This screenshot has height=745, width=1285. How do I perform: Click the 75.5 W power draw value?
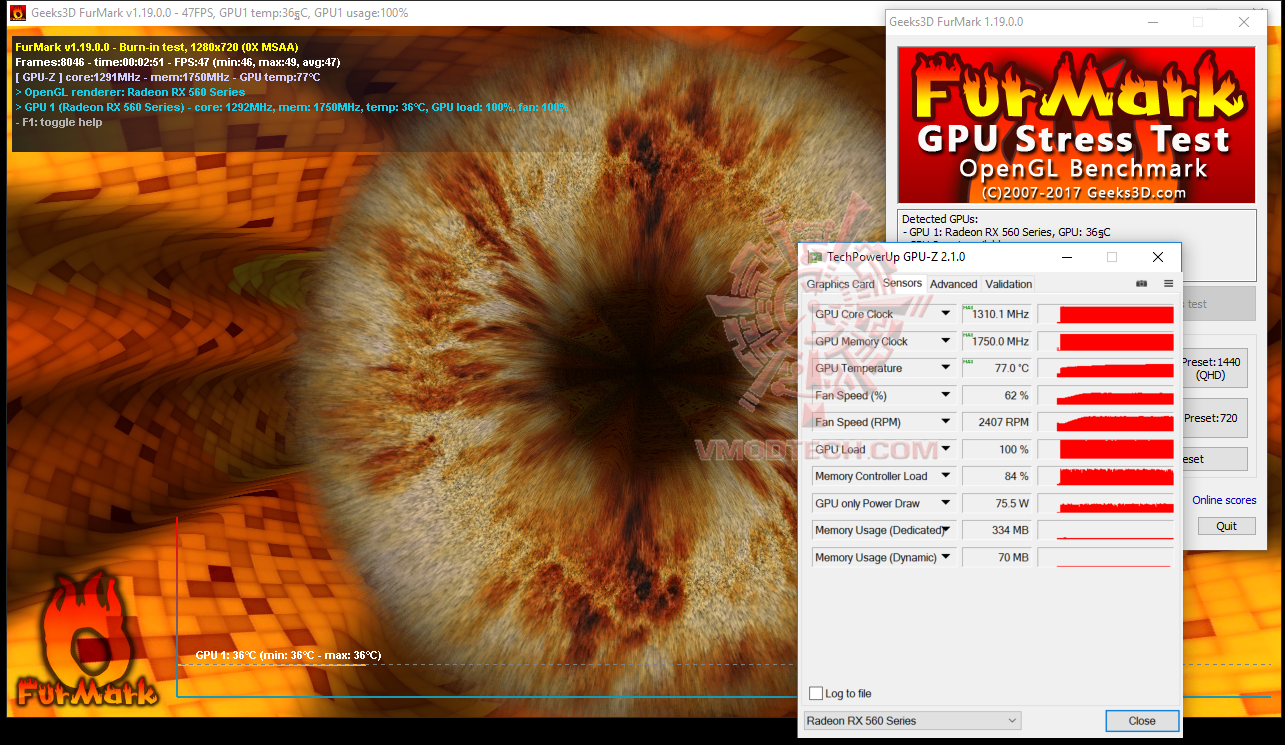coord(996,503)
